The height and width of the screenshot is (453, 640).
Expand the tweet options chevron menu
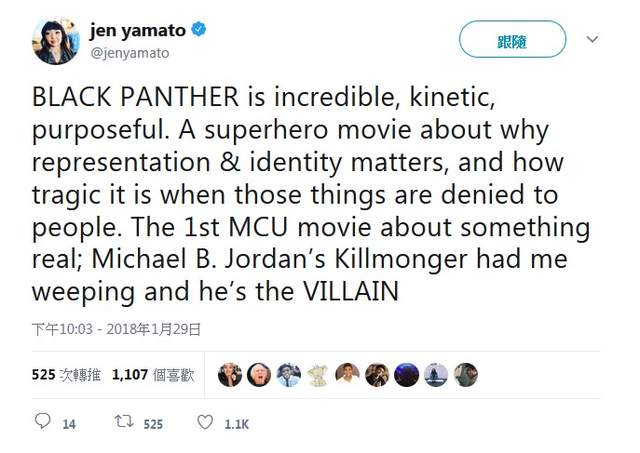pyautogui.click(x=592, y=40)
